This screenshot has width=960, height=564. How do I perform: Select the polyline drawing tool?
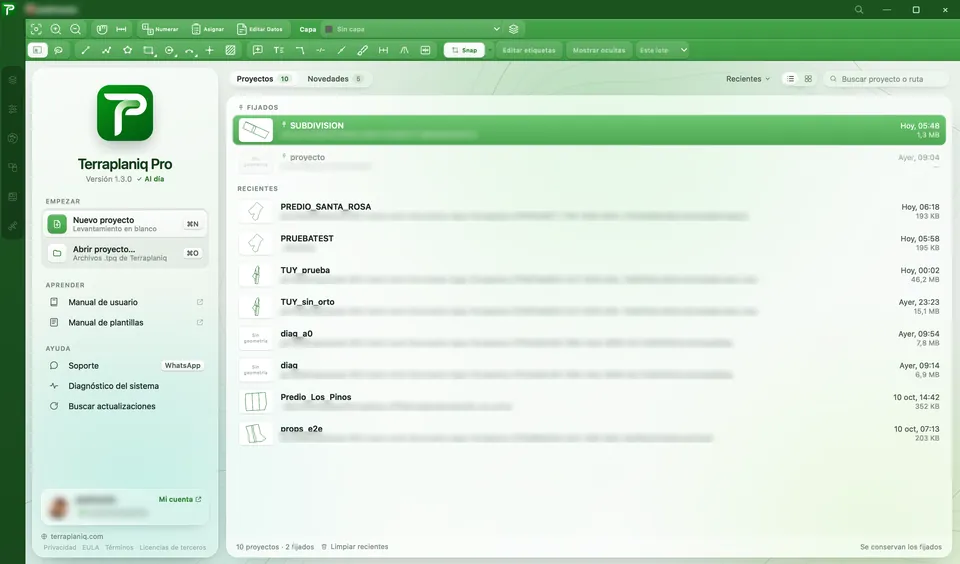pyautogui.click(x=107, y=50)
